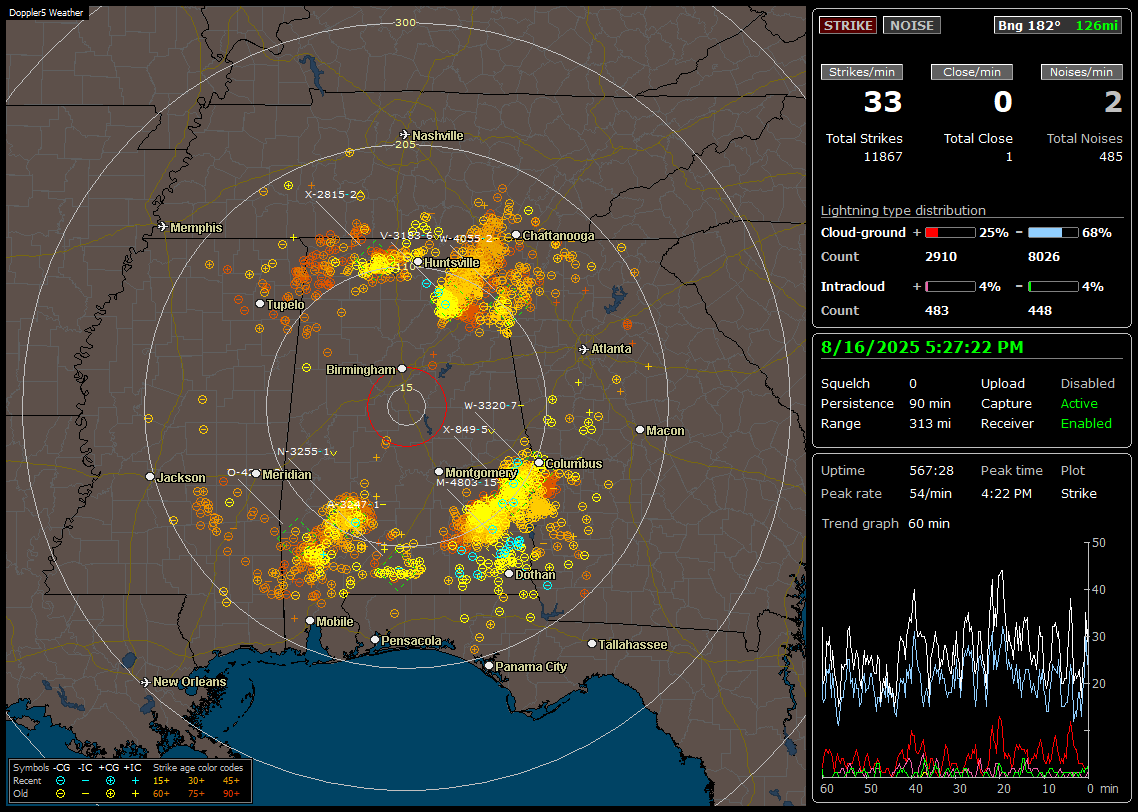Click the Montgomery city marker dot
1138x812 pixels.
pyautogui.click(x=438, y=472)
